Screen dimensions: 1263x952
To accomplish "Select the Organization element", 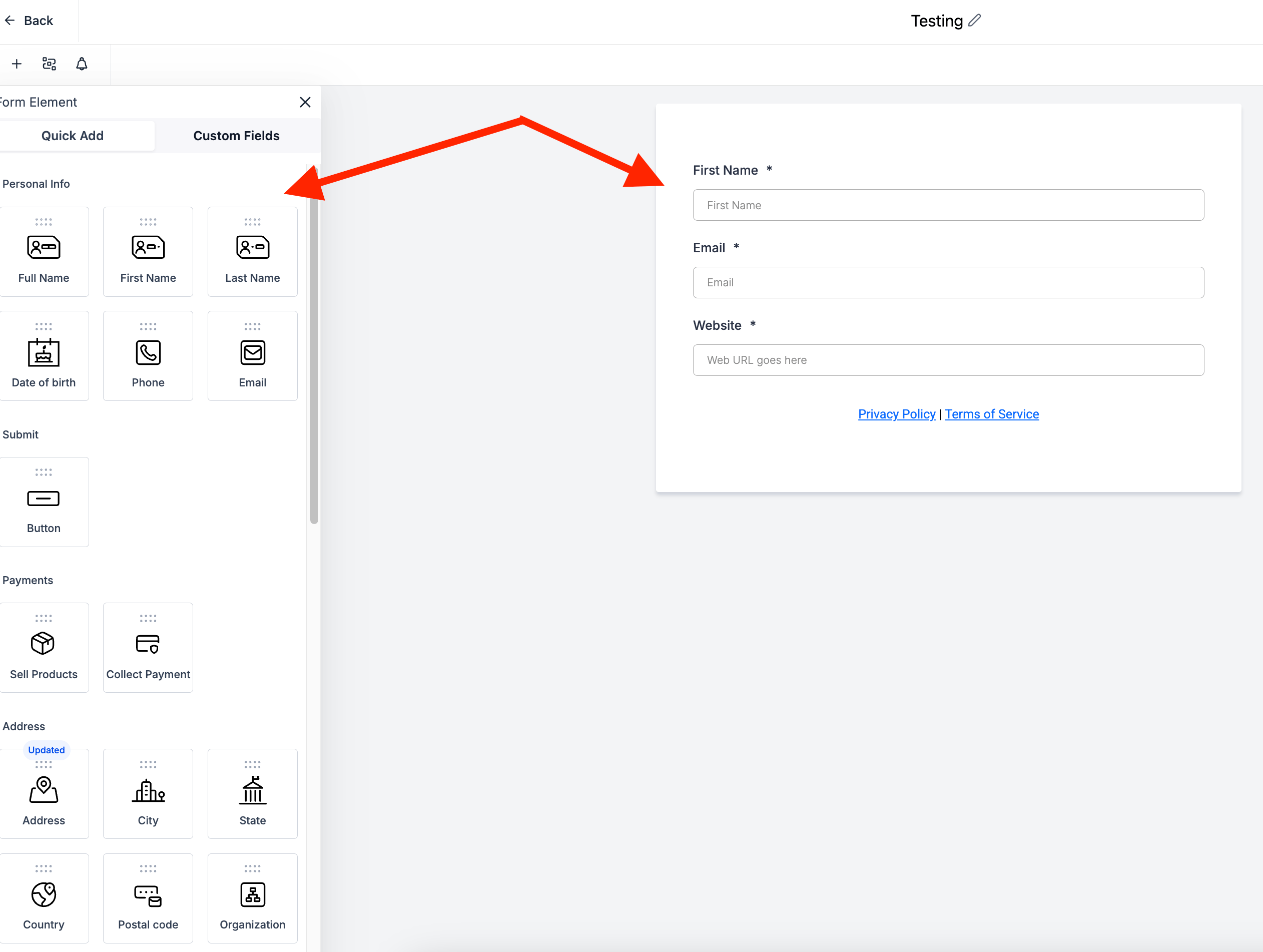I will (x=252, y=898).
